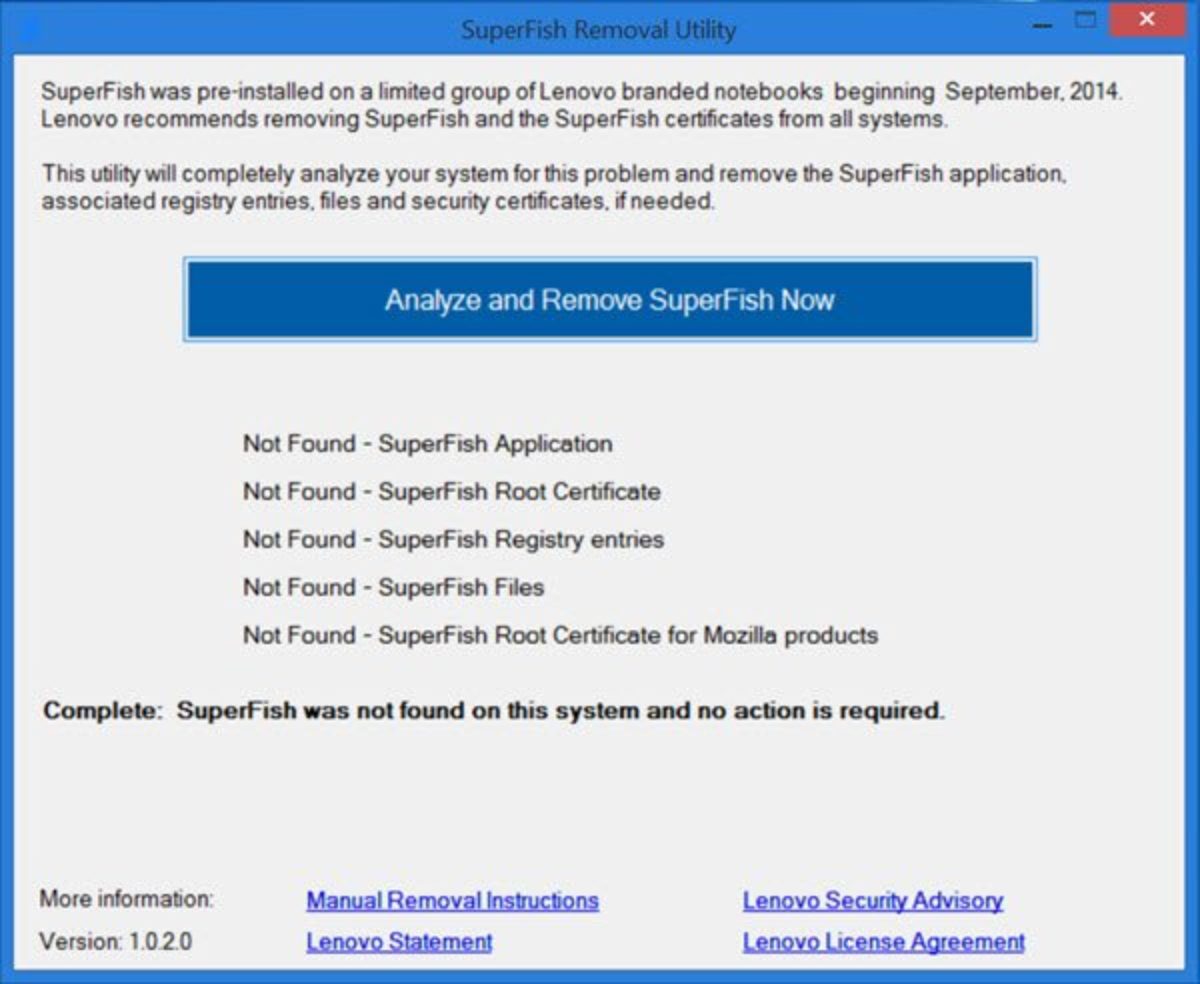
Task: Click the 'This utility will completely analyze' paragraph
Action: click(554, 187)
